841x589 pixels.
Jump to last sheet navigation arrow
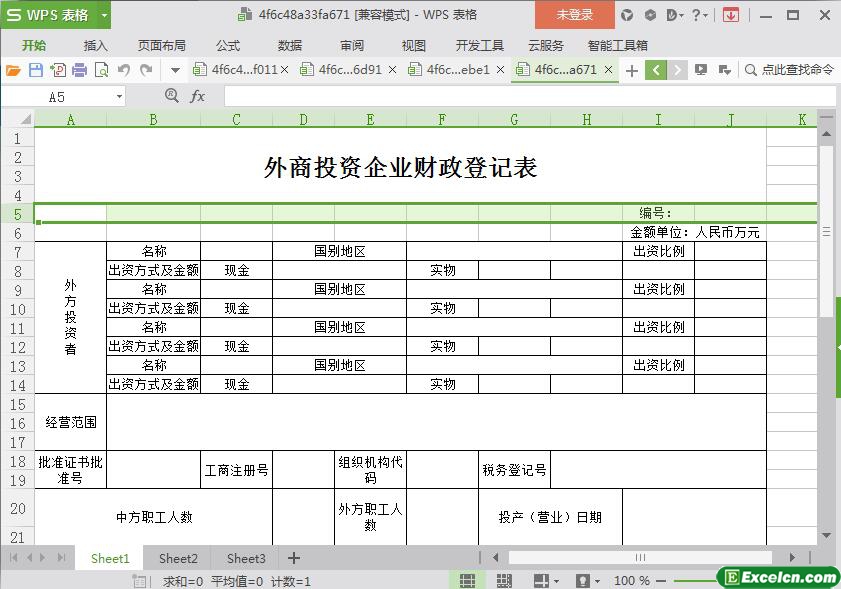(x=62, y=558)
